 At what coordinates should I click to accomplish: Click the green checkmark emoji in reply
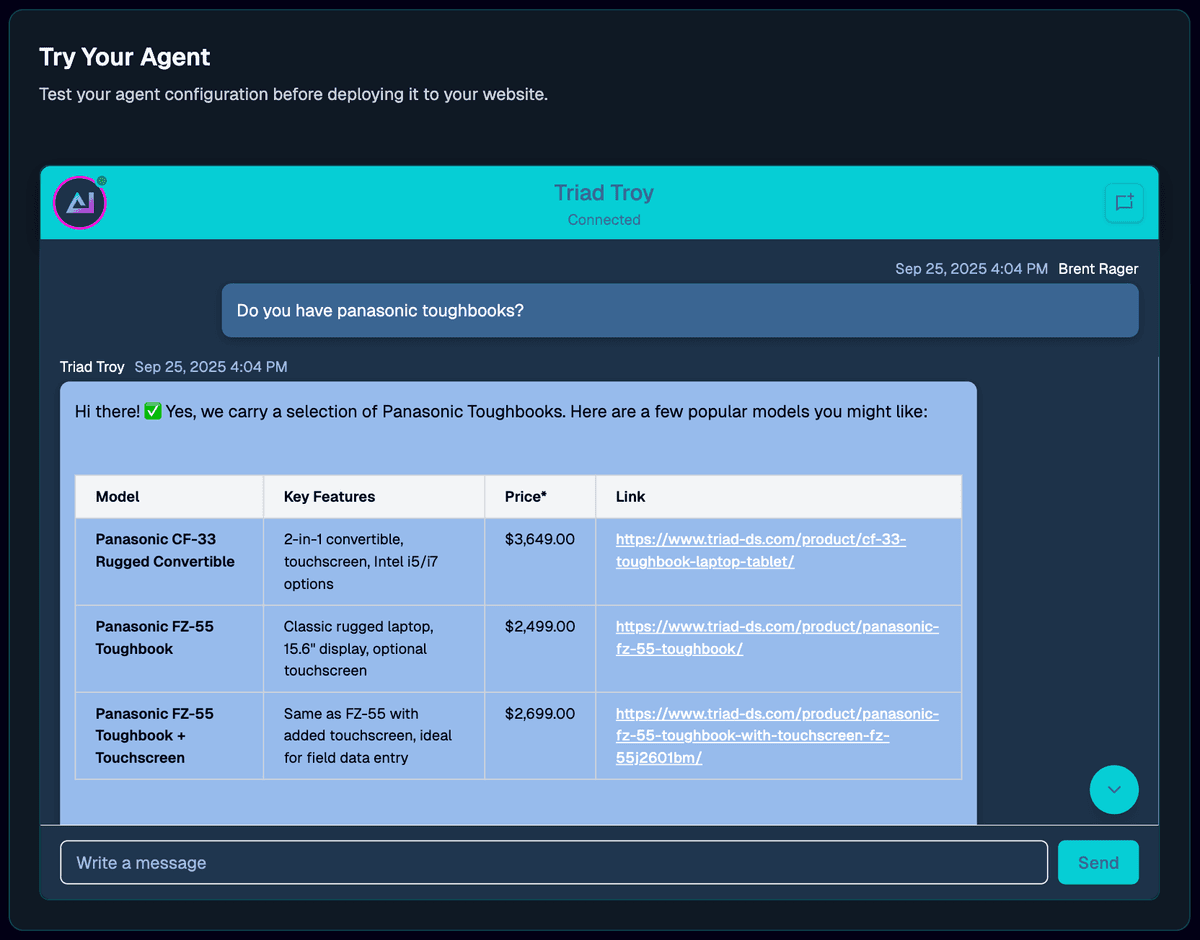click(153, 411)
